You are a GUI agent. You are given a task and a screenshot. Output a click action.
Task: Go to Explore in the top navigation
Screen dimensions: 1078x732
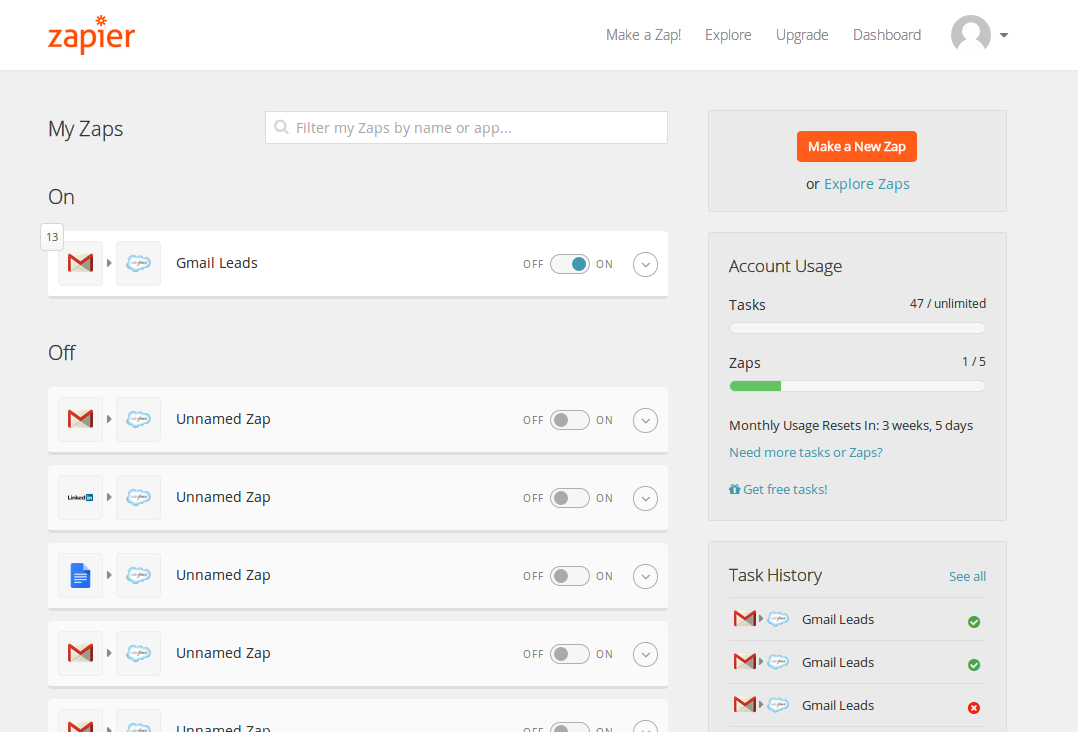point(728,35)
